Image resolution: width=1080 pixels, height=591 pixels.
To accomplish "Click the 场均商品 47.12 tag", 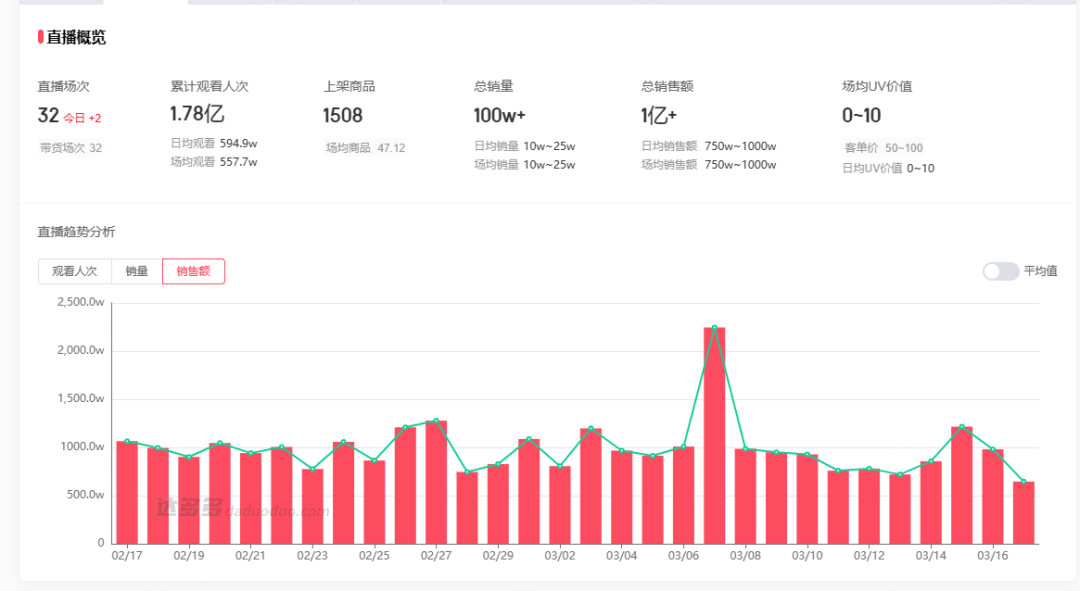I will [365, 148].
